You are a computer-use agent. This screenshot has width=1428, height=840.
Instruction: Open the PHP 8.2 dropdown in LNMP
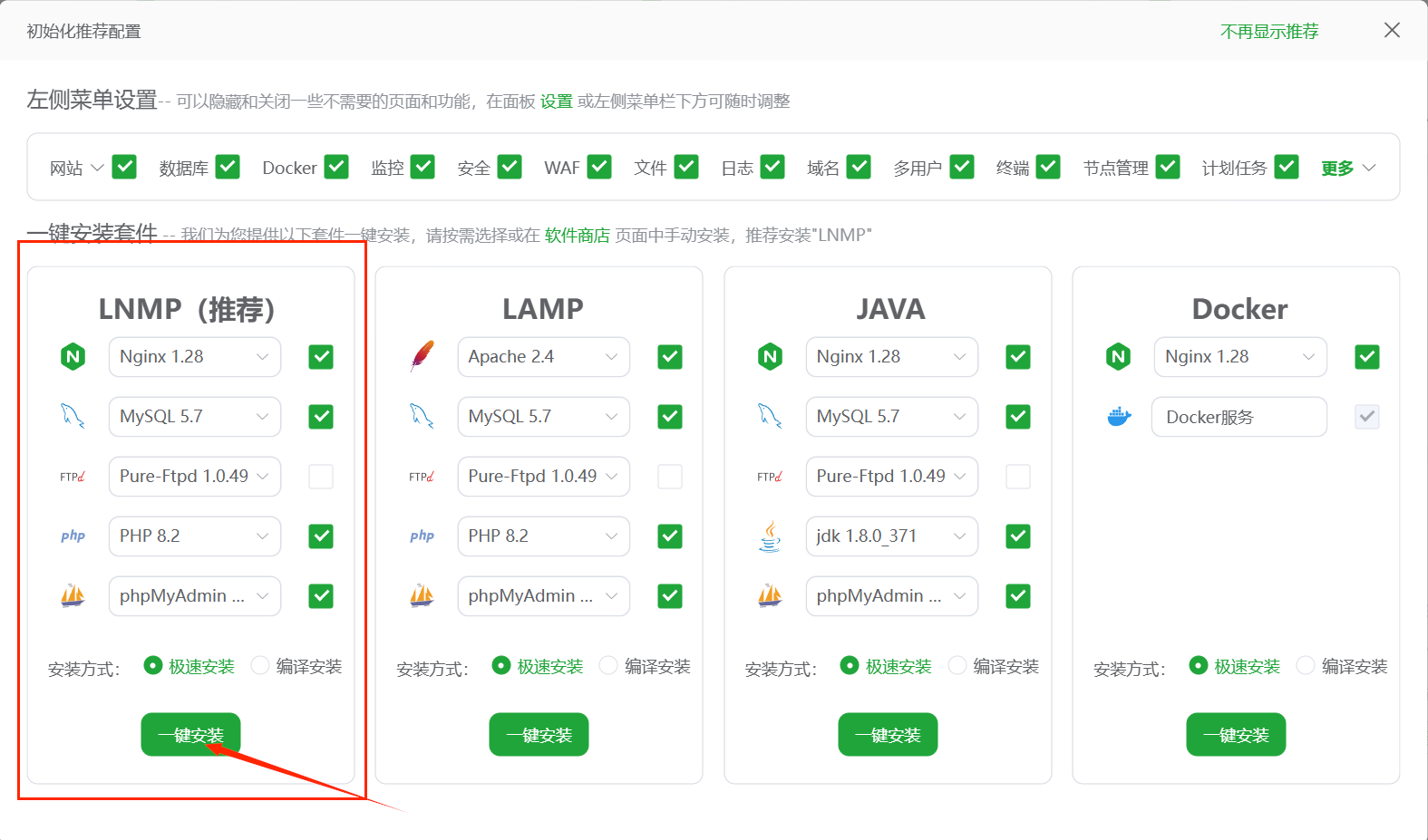[195, 536]
